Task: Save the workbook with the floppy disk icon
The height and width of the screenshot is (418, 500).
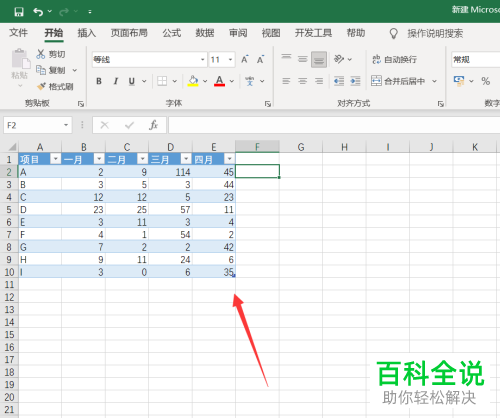Action: (19, 12)
